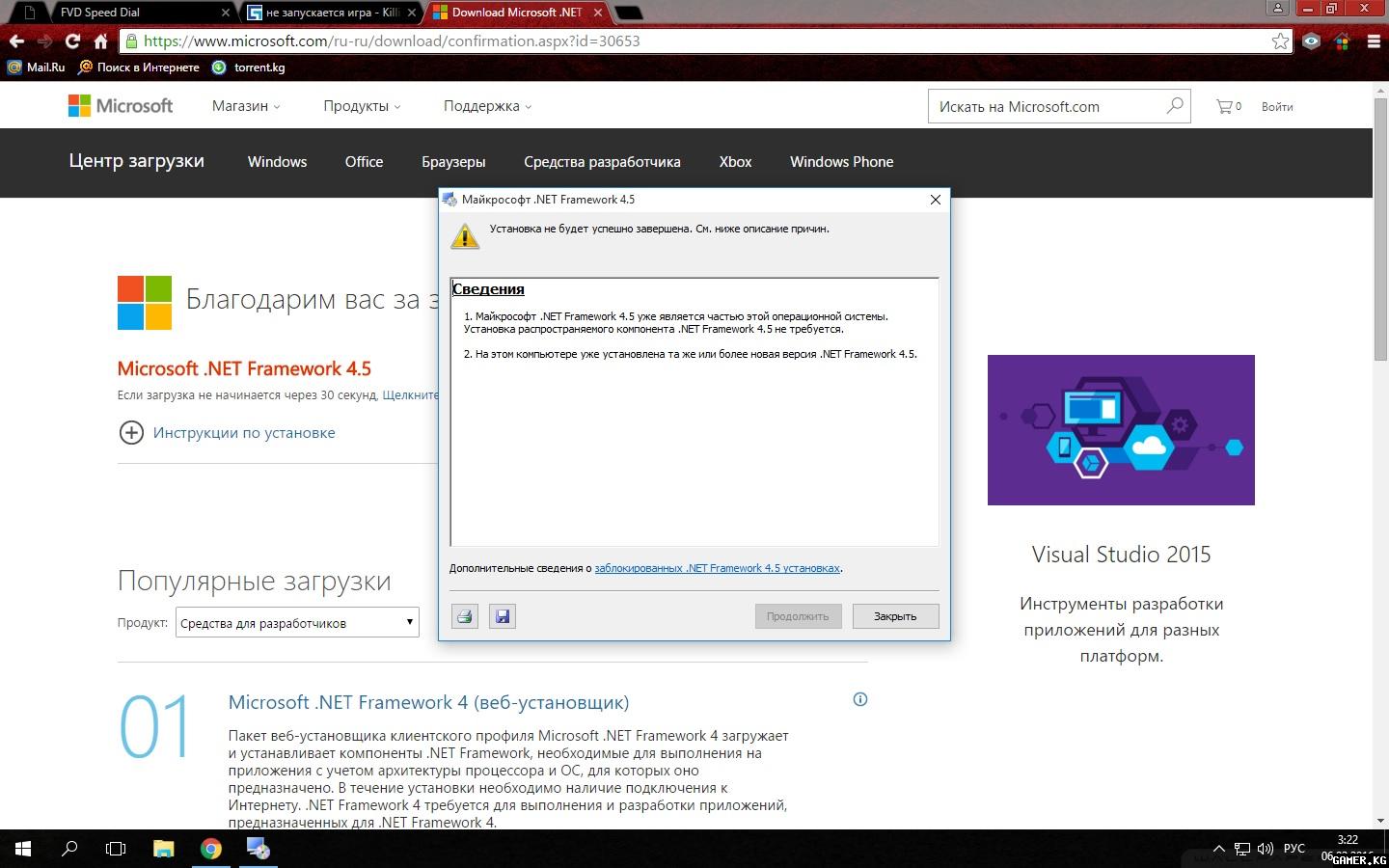This screenshot has height=868, width=1389.
Task: Click the save floppy disk icon
Action: click(x=502, y=616)
